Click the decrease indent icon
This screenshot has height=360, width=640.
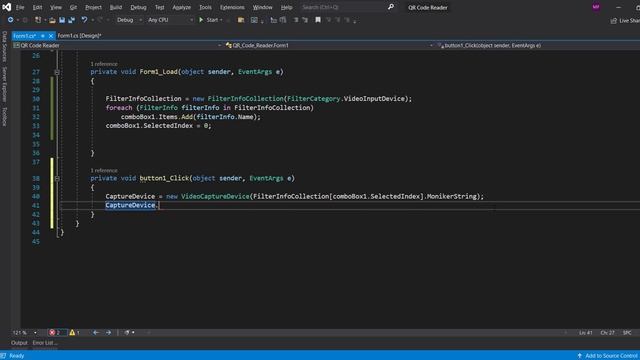(x=296, y=20)
